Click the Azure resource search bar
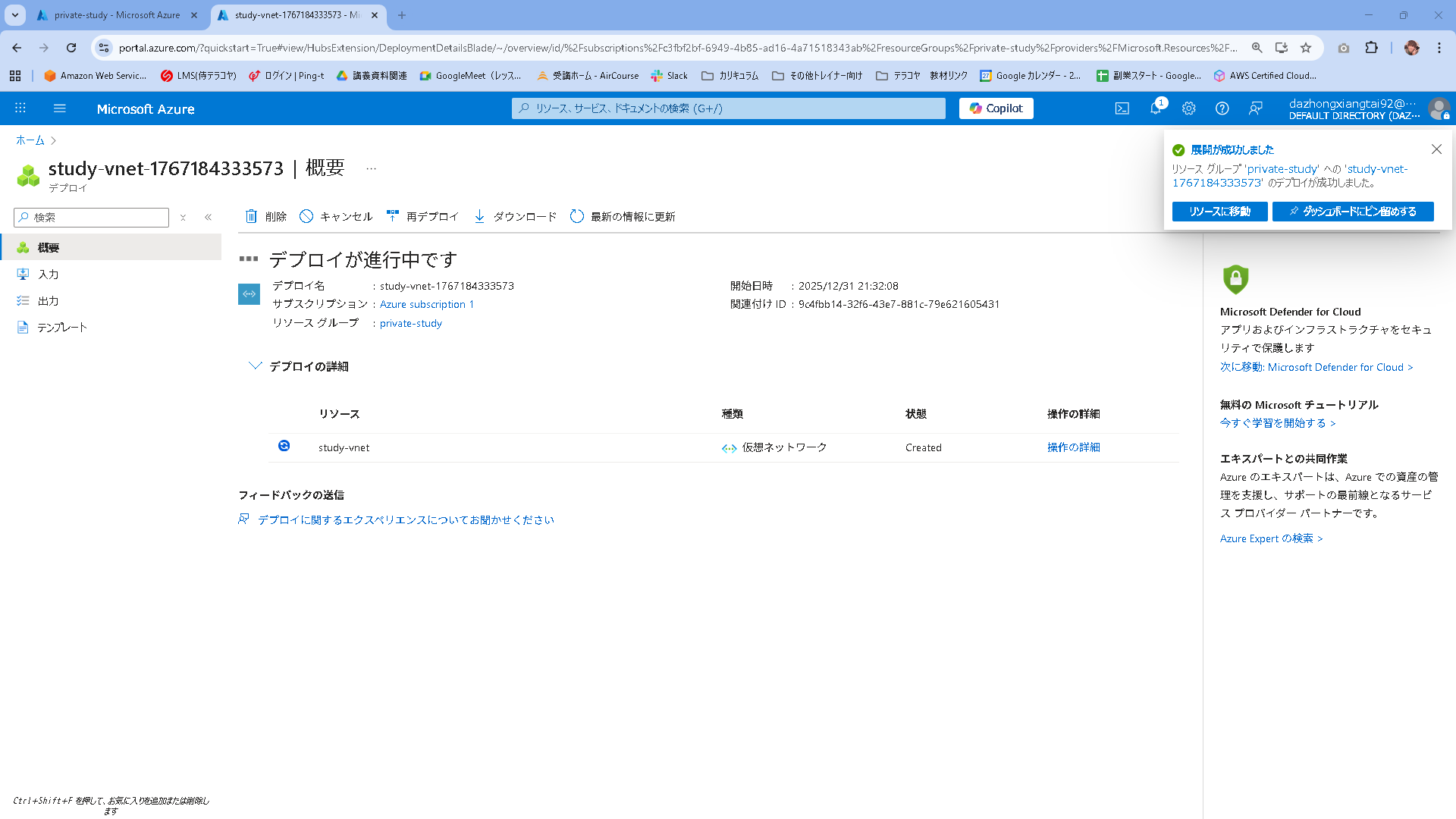Image resolution: width=1456 pixels, height=819 pixels. pos(728,108)
